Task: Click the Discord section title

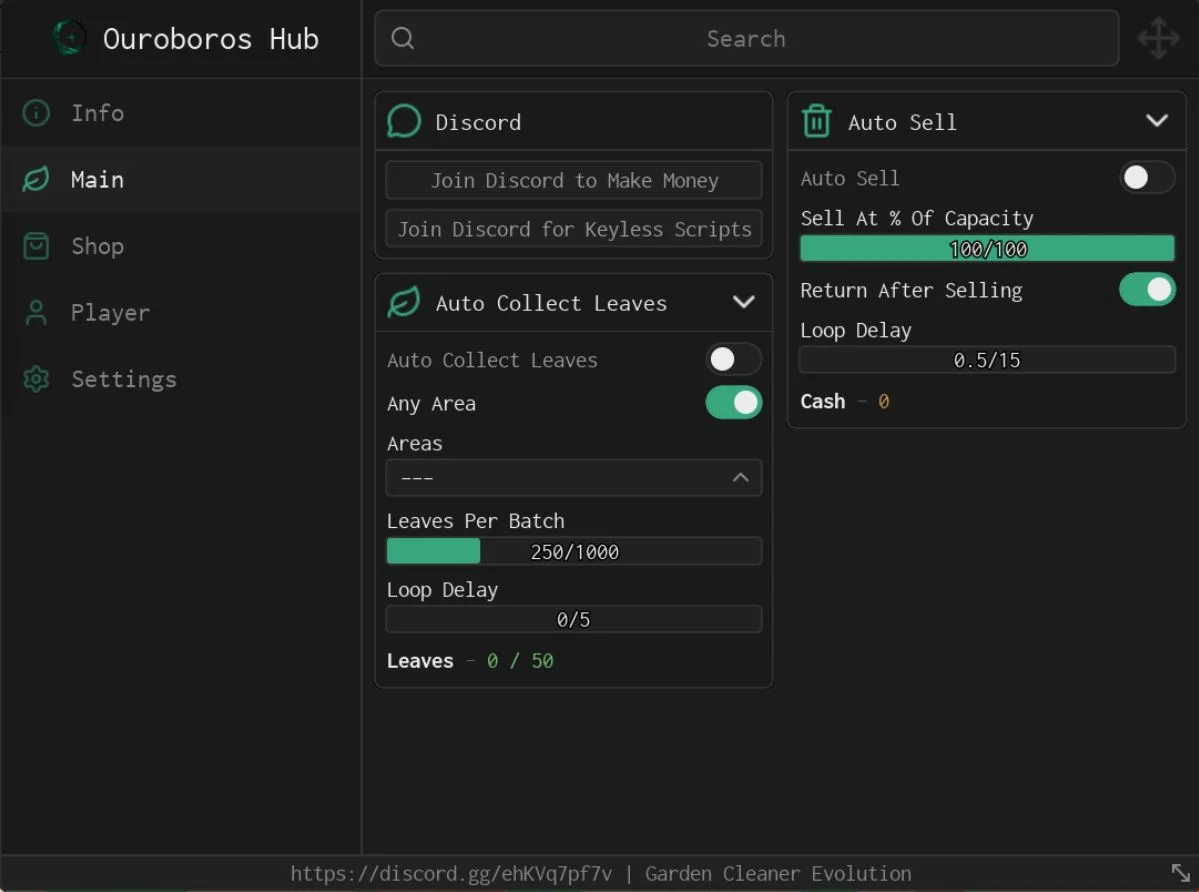Action: tap(478, 122)
